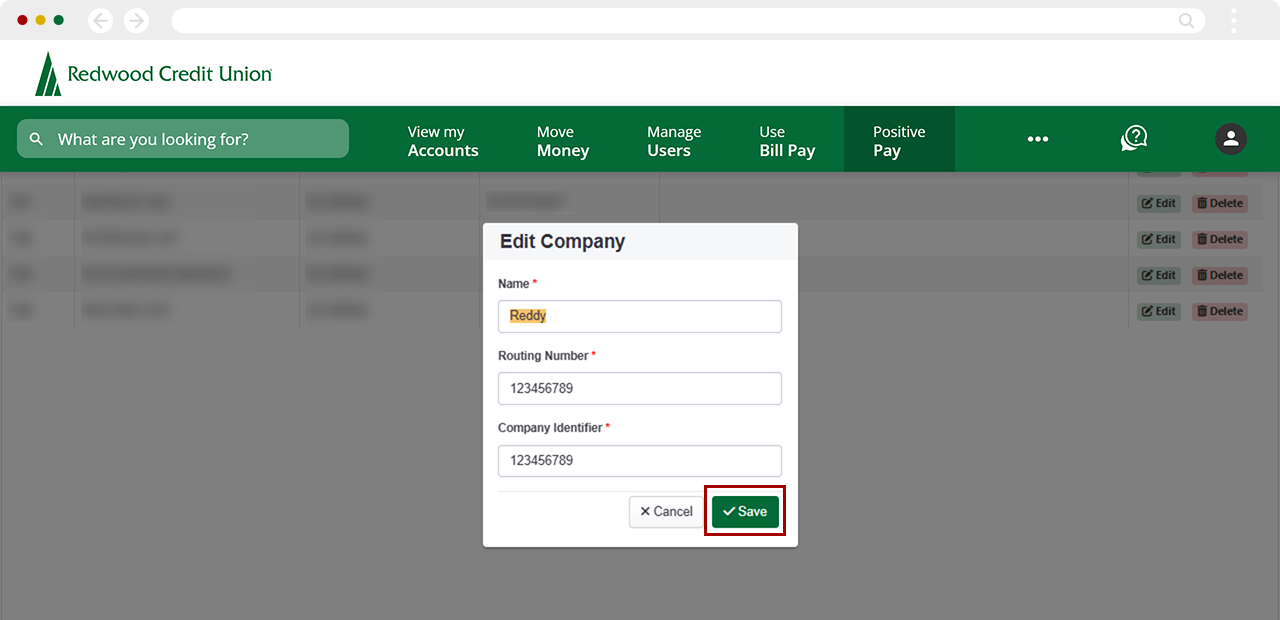Image resolution: width=1280 pixels, height=620 pixels.
Task: Click the Company Identifier input field
Action: (x=640, y=461)
